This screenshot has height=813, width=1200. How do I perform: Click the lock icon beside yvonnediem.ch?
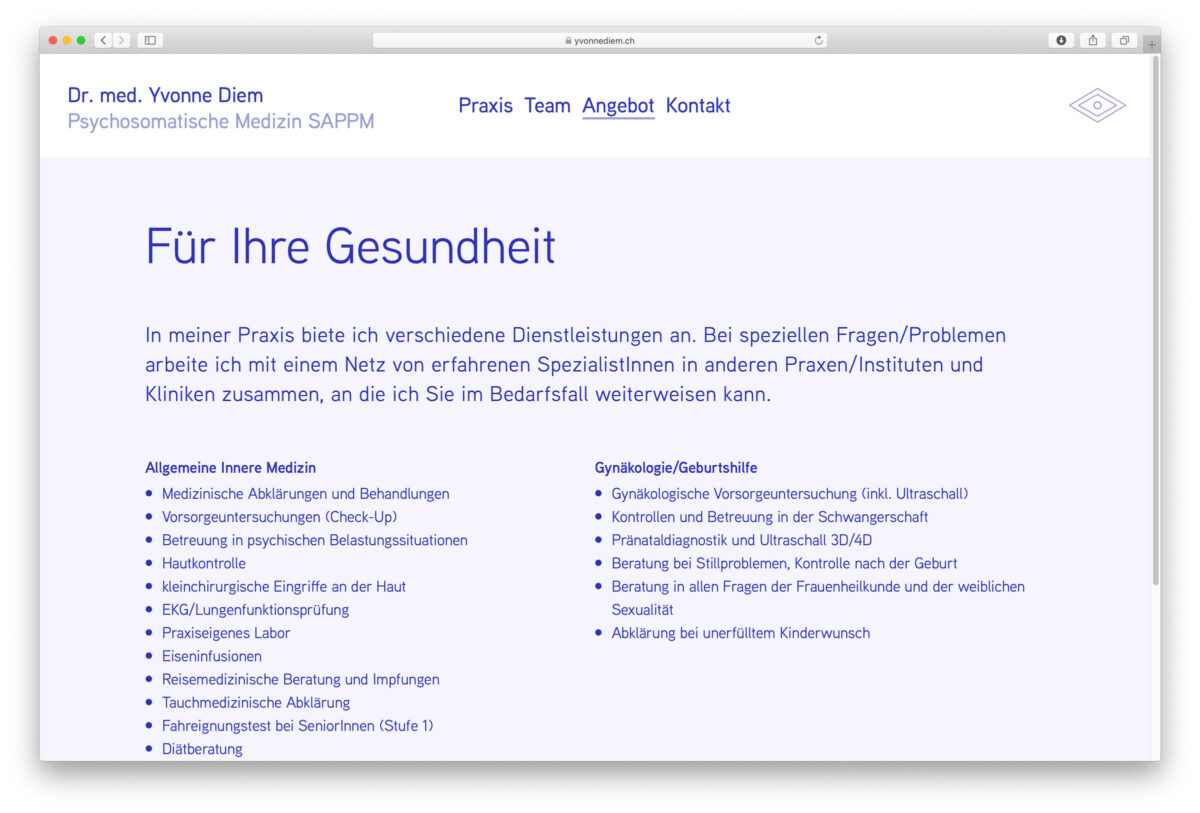(x=568, y=41)
